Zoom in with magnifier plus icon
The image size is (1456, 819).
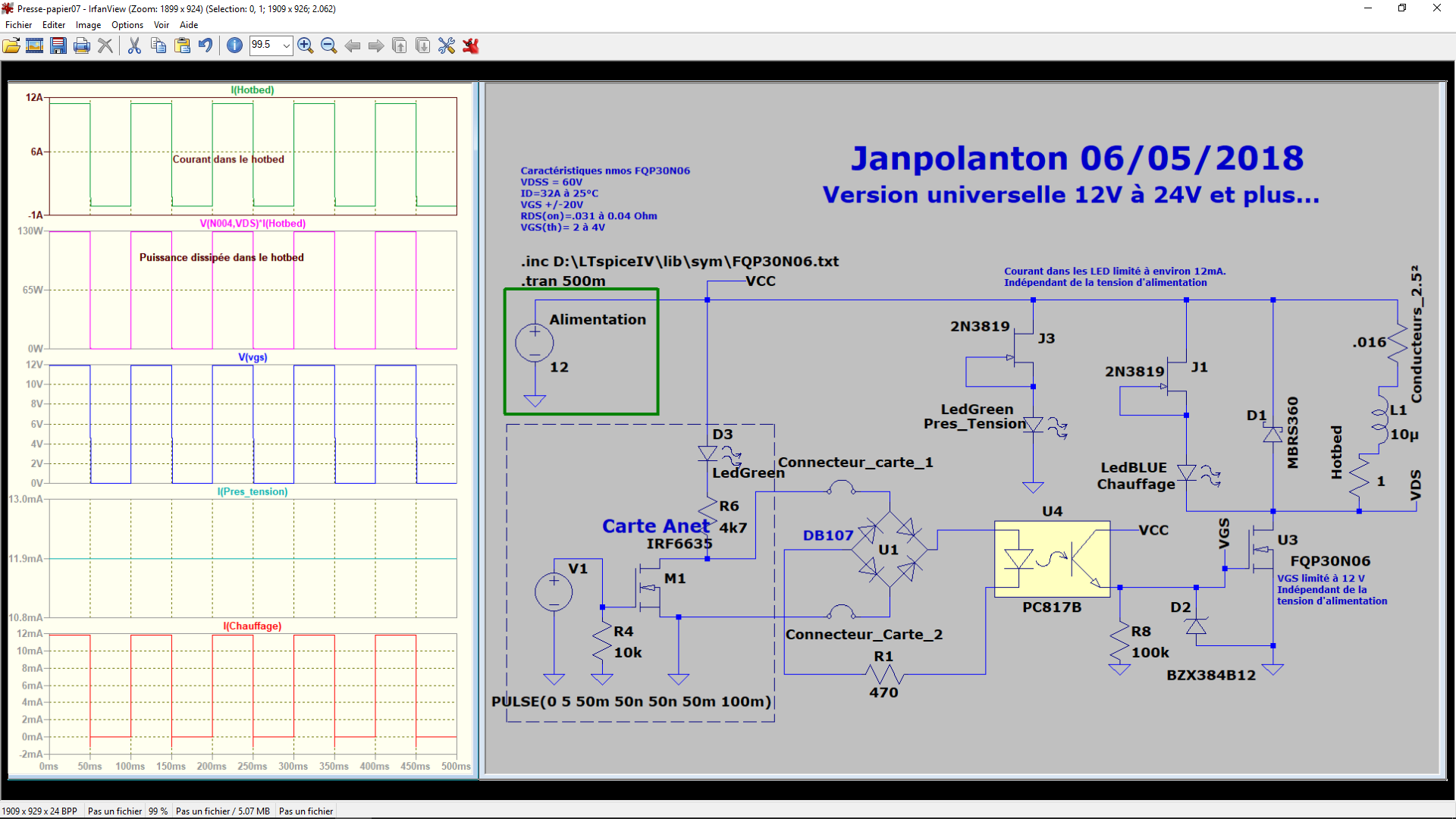(306, 45)
